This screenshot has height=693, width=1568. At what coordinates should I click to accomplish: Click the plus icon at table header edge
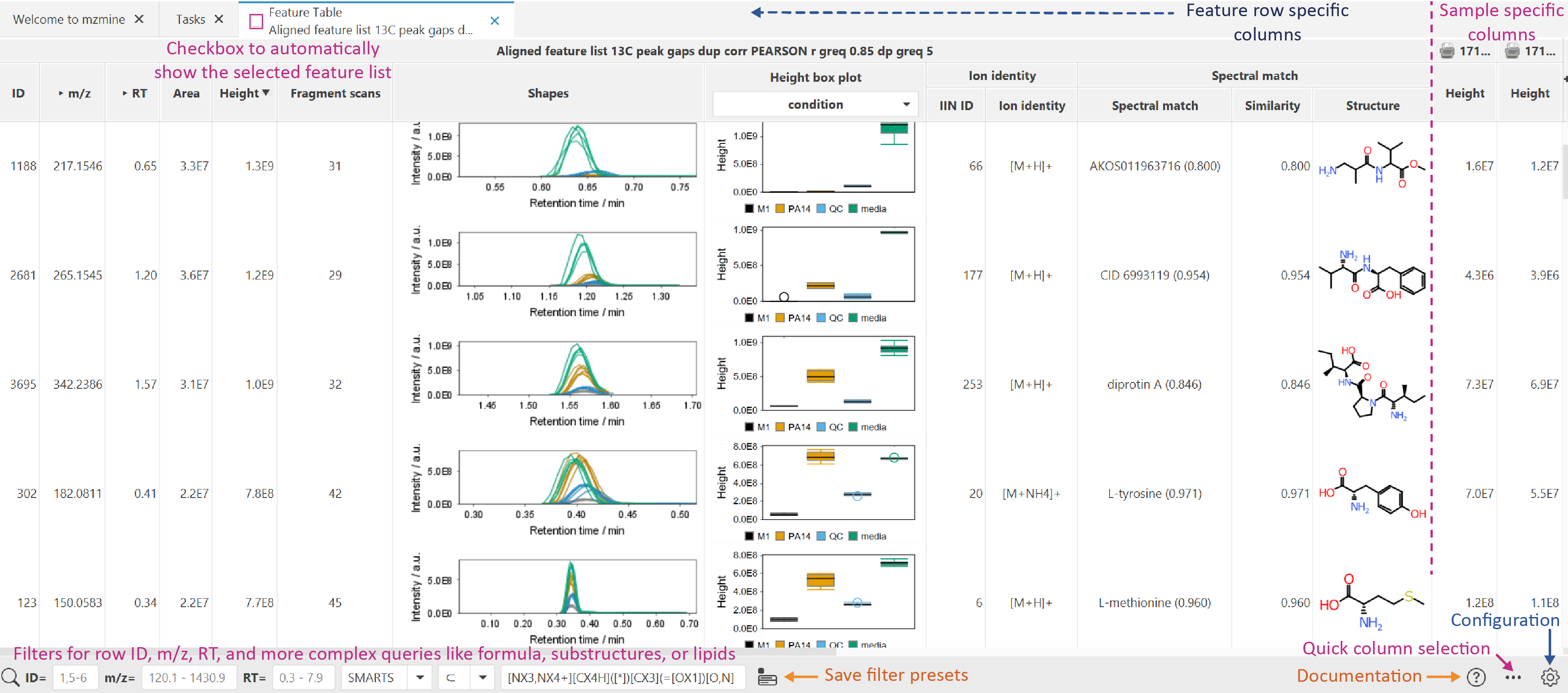click(1565, 79)
